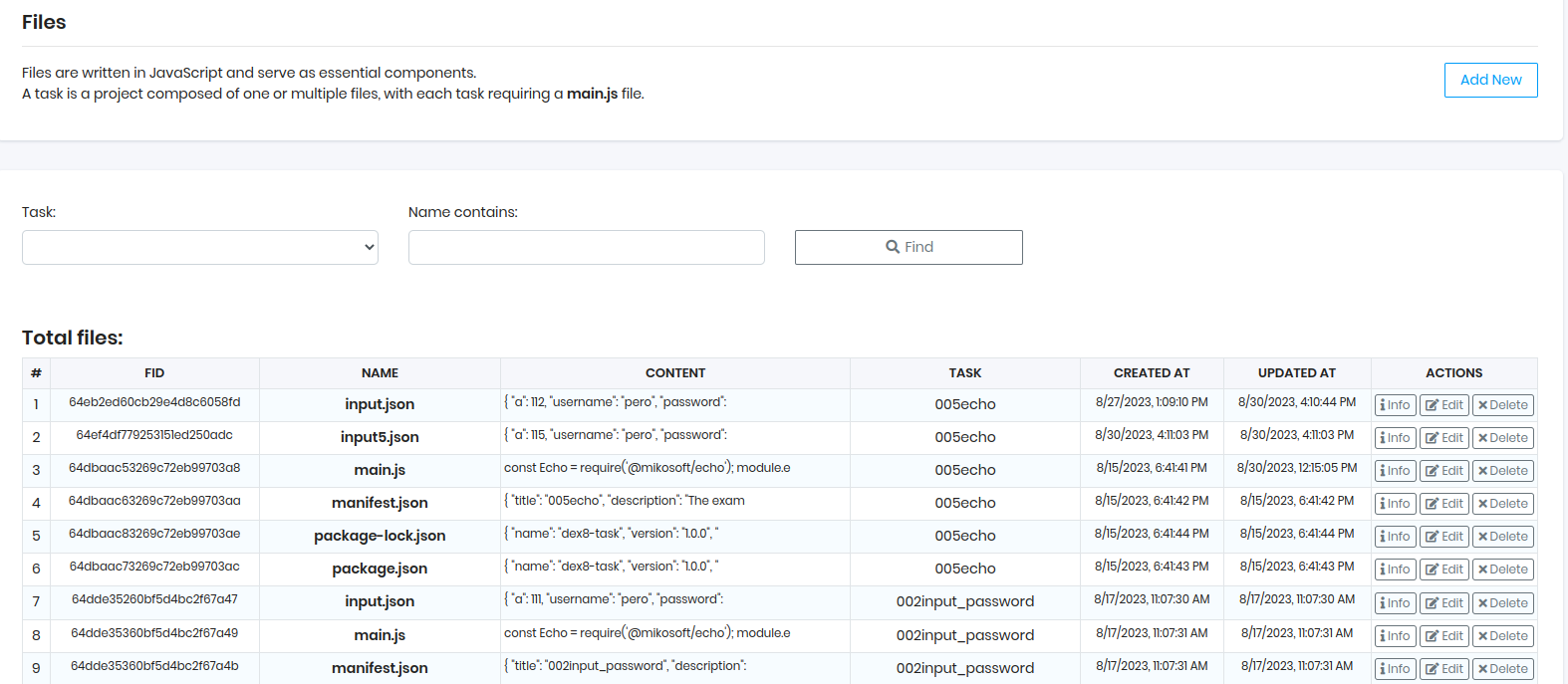Open Info for row 3 main.js

click(1395, 471)
